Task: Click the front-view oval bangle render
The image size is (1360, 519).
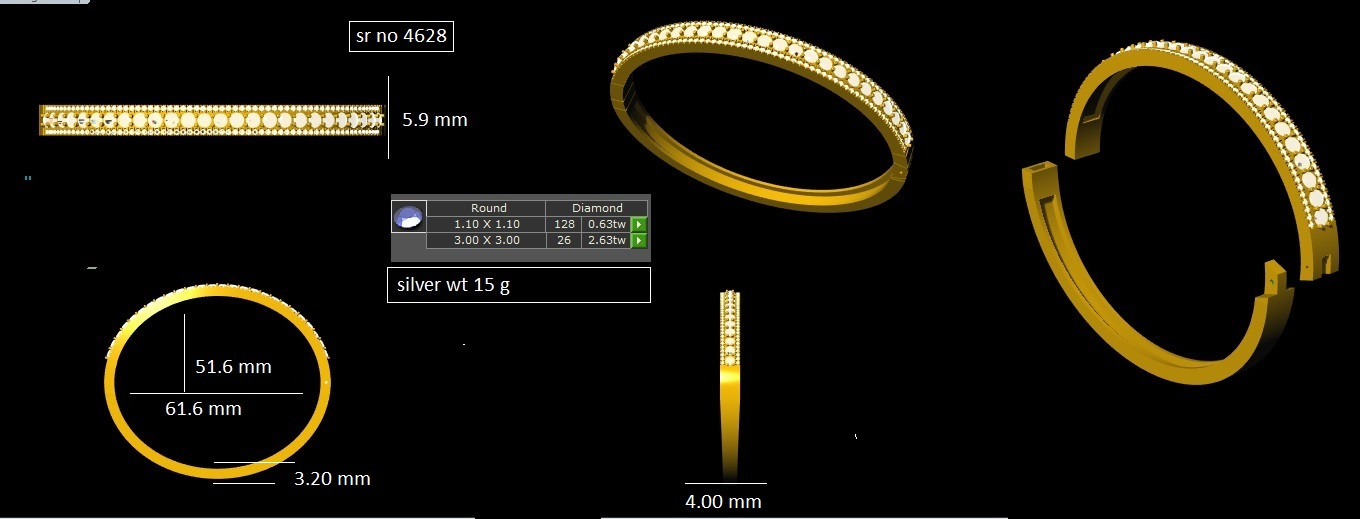Action: point(217,381)
